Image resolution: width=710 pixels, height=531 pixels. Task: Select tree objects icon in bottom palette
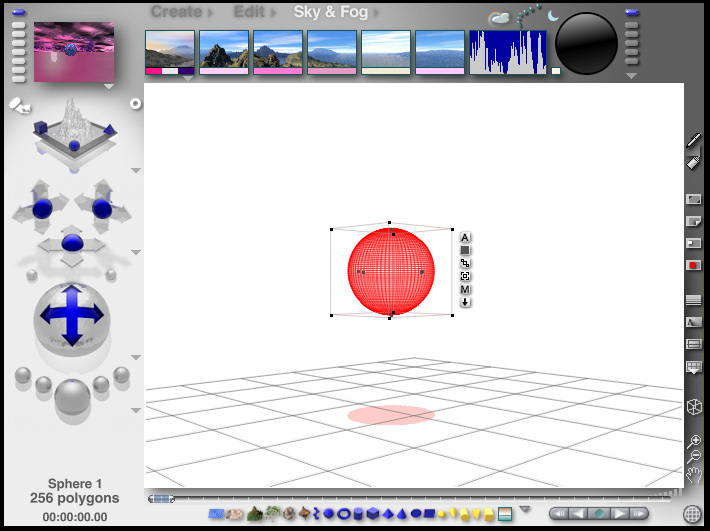coord(272,513)
